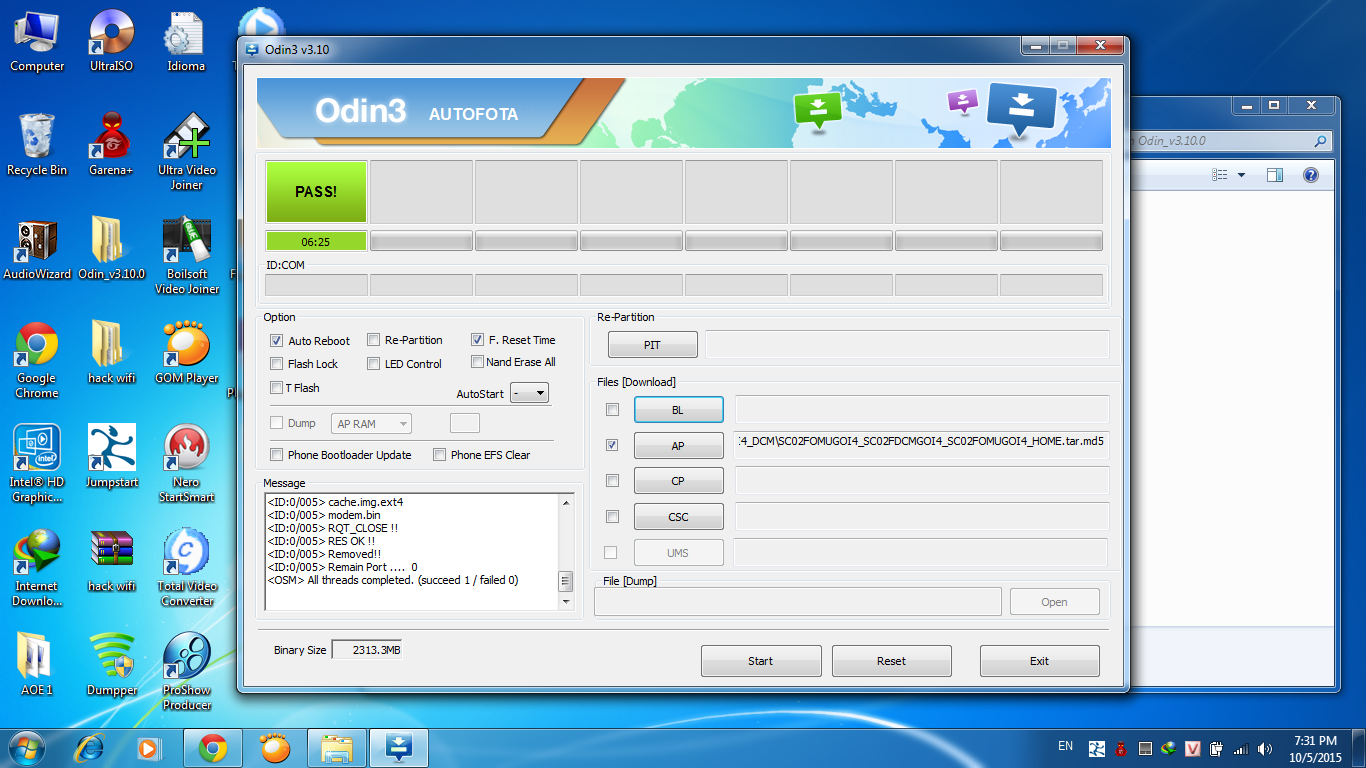This screenshot has height=768, width=1366.
Task: Open the Computer desktop icon
Action: [37, 42]
